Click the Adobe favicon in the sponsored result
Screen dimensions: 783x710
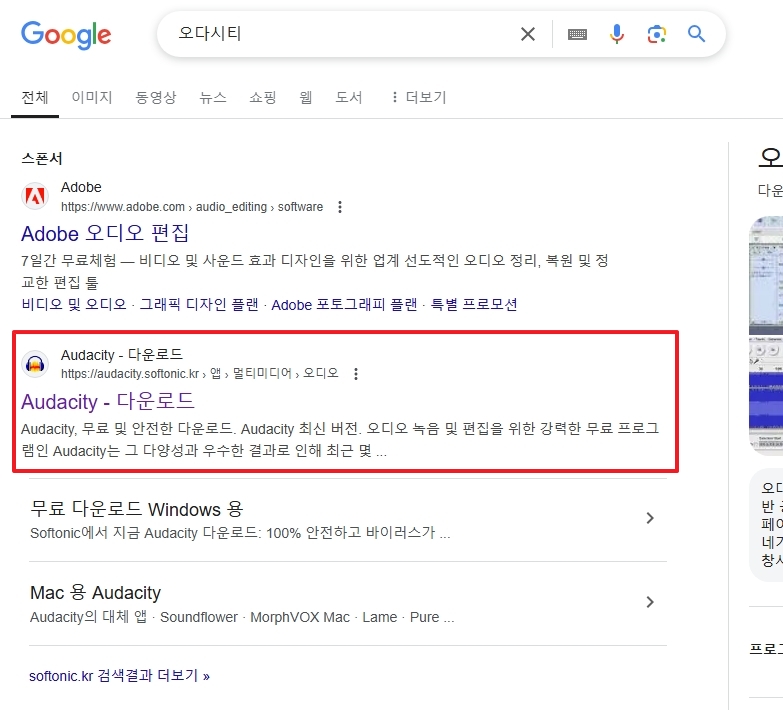(x=35, y=196)
